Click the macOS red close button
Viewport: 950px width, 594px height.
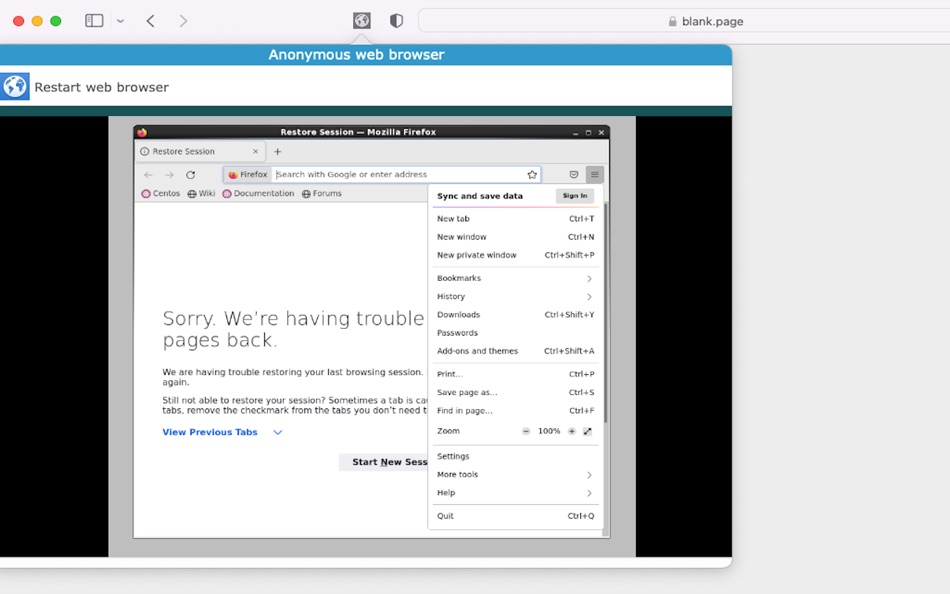(x=18, y=21)
